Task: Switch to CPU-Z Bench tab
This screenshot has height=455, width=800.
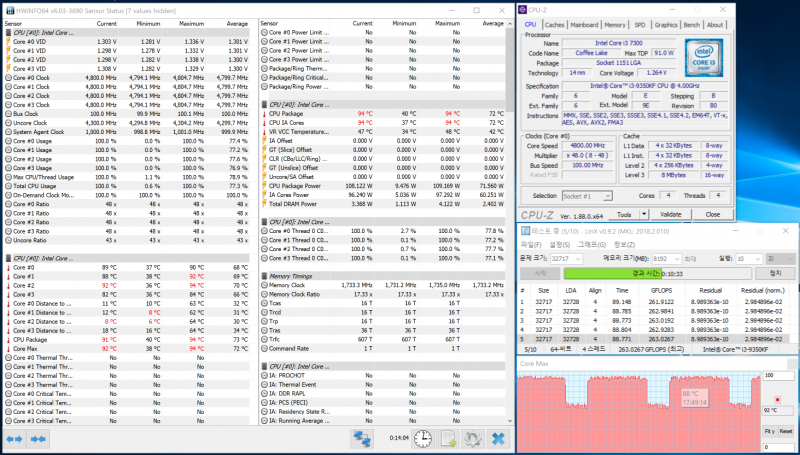Action: (x=692, y=24)
